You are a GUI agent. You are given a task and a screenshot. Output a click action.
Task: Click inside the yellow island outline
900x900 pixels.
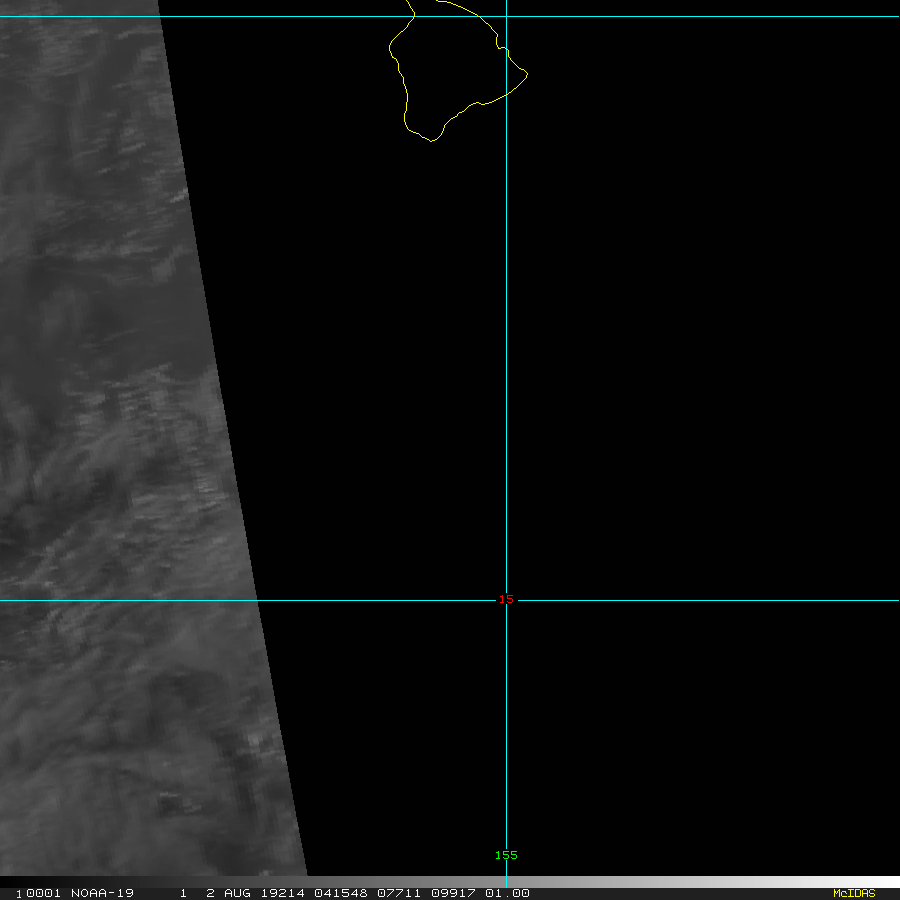tap(450, 70)
